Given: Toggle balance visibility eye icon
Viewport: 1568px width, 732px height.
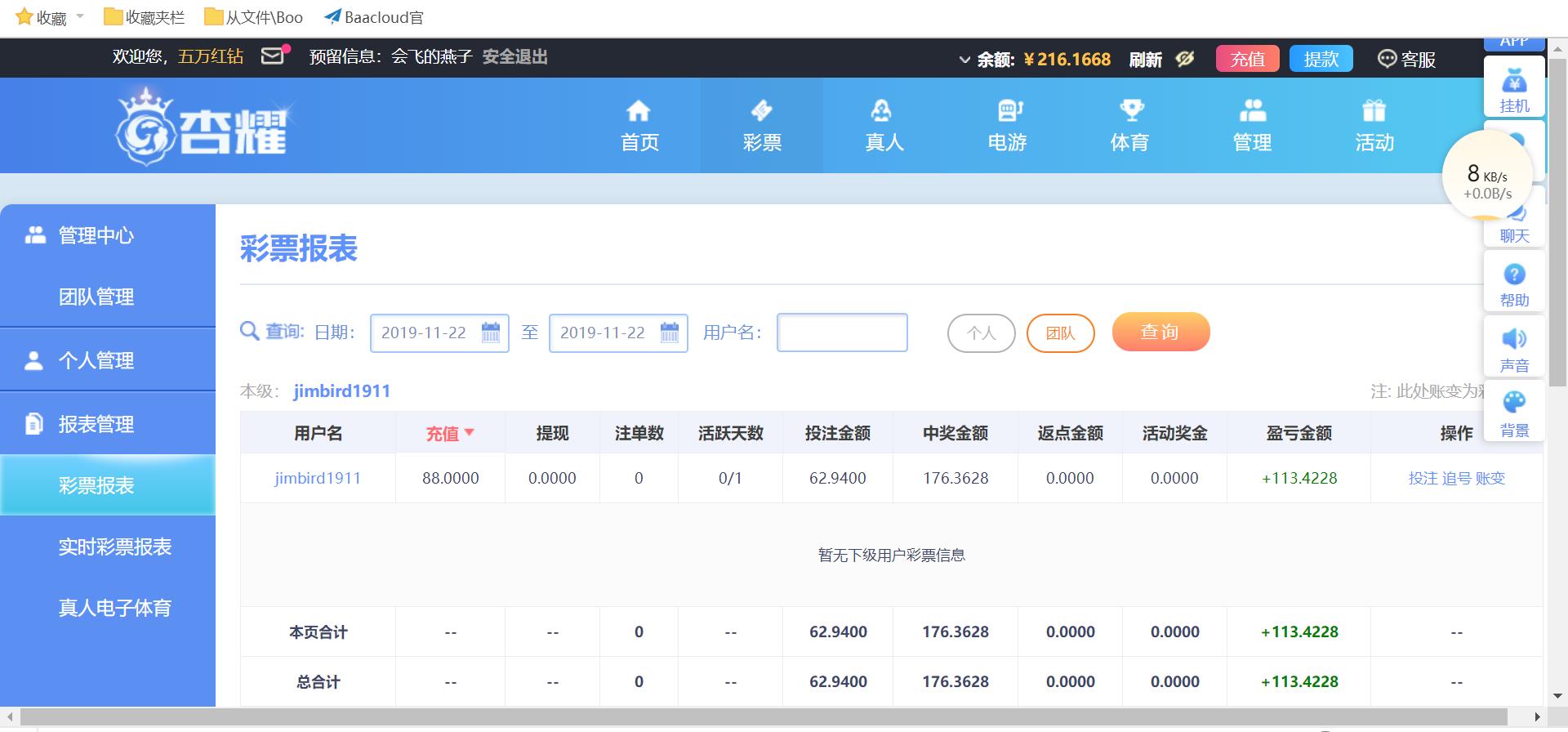Looking at the screenshot, I should coord(1184,59).
